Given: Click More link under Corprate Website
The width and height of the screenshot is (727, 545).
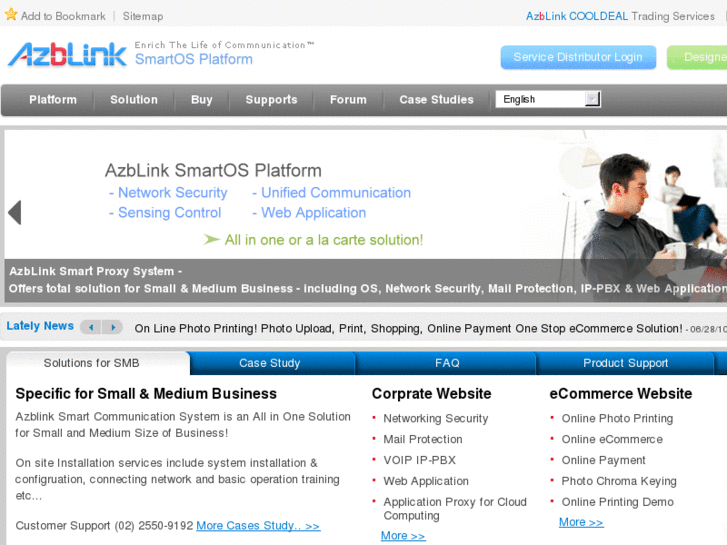Looking at the screenshot, I should pos(403,536).
